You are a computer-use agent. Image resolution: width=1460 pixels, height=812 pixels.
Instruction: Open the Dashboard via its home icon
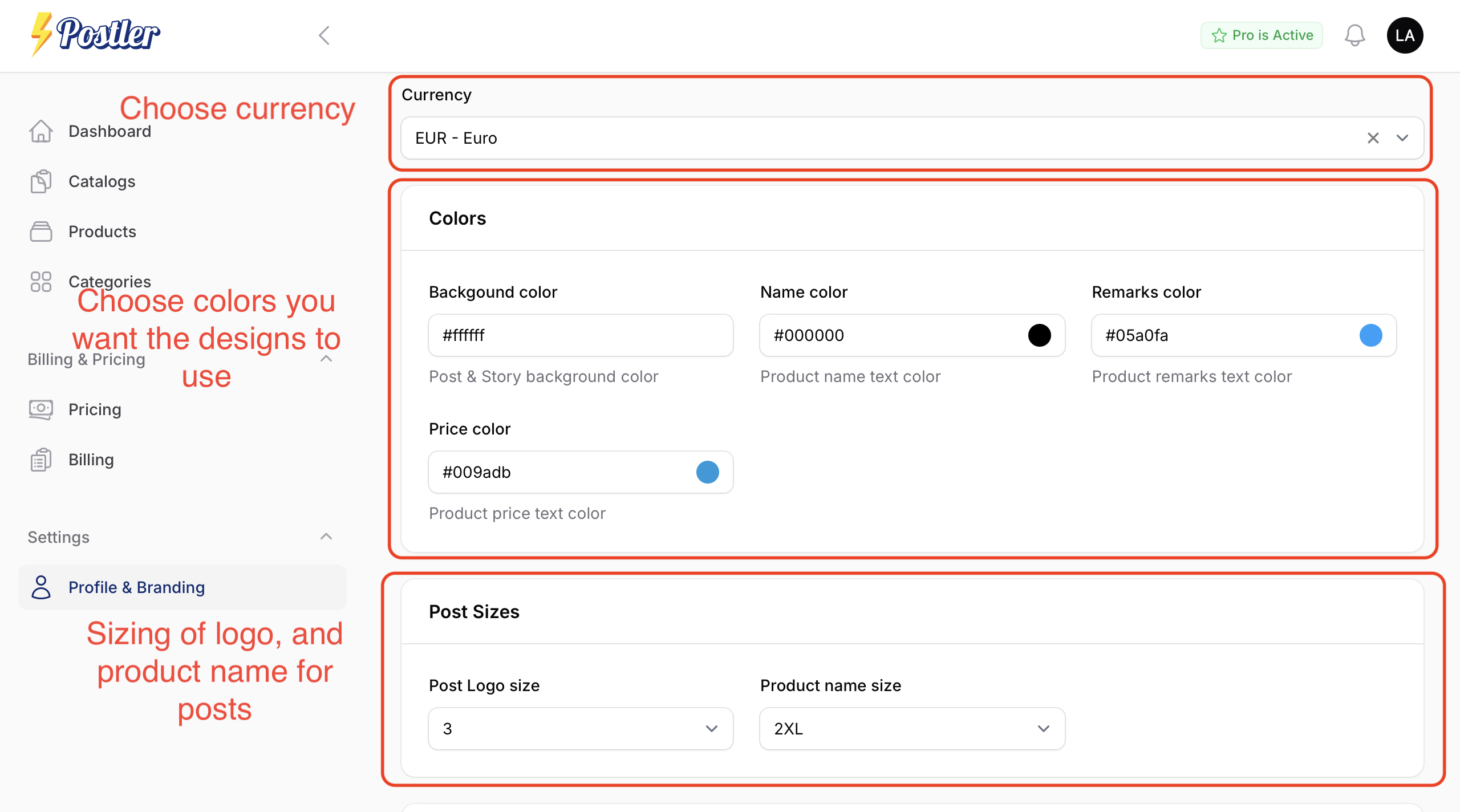click(x=40, y=131)
